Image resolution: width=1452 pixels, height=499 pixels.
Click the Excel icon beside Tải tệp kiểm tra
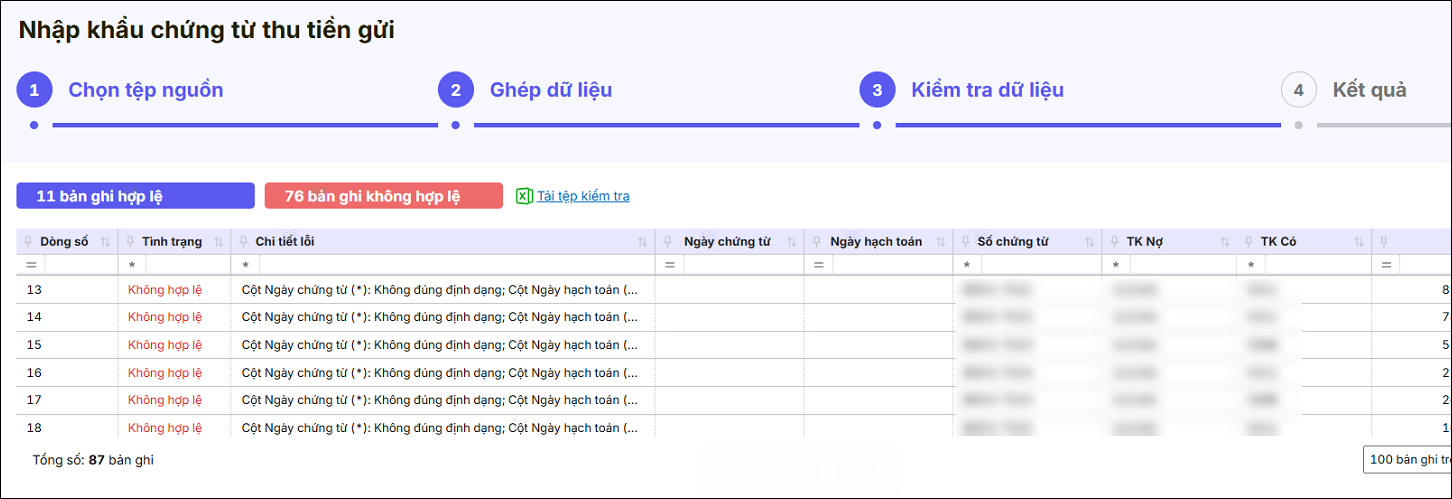point(523,196)
